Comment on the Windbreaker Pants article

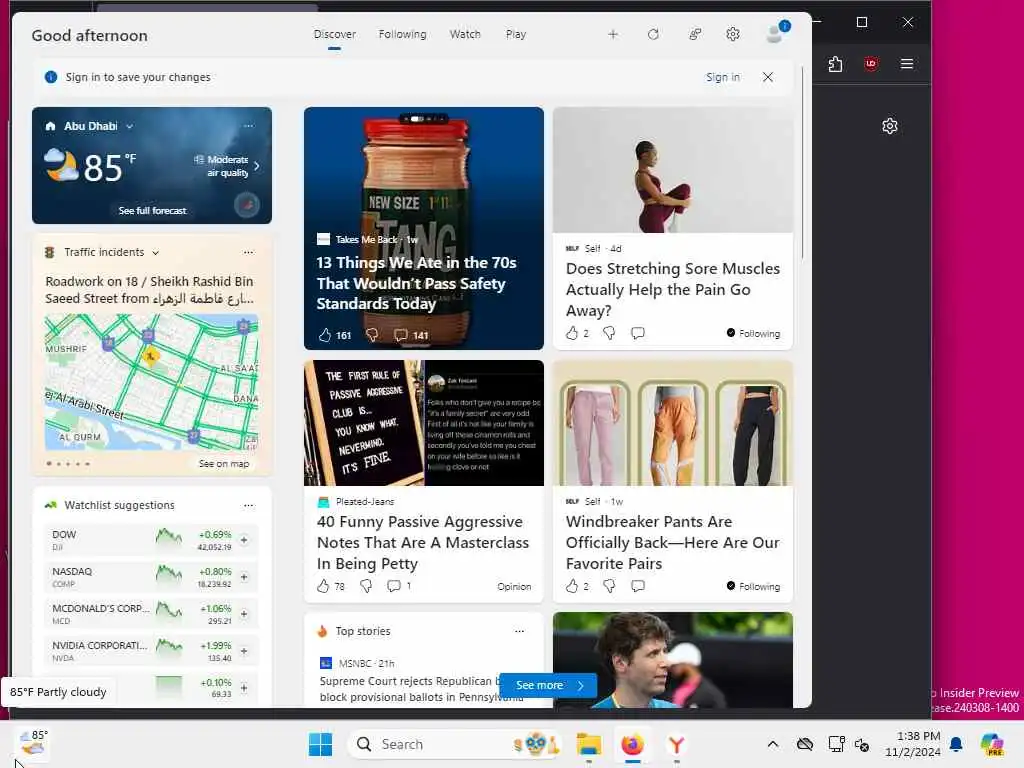pos(638,586)
